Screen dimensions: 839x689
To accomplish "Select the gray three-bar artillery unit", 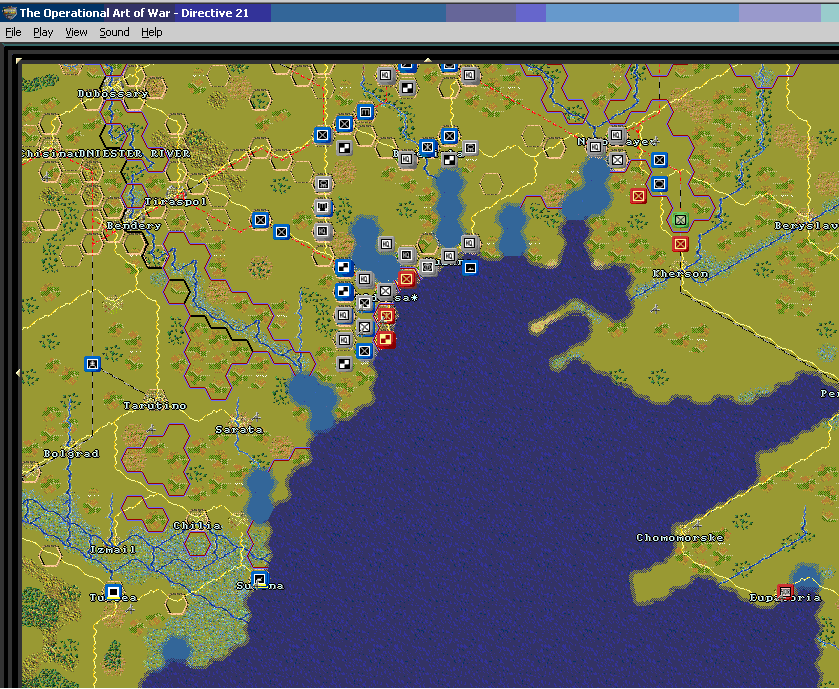I will point(323,207).
